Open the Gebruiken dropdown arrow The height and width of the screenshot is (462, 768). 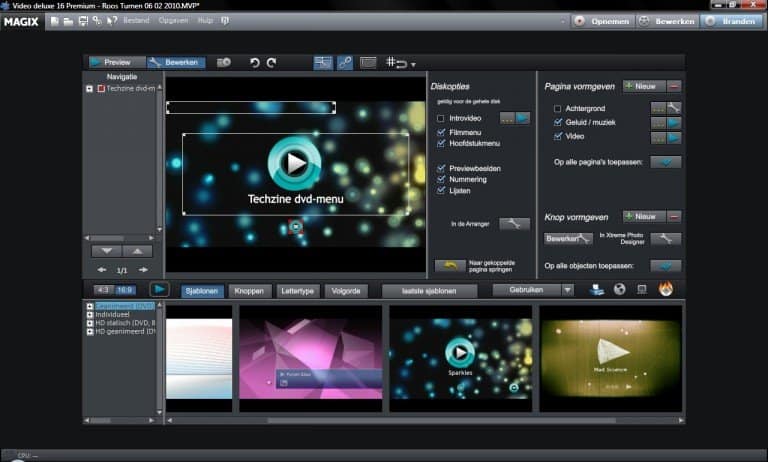pos(567,290)
